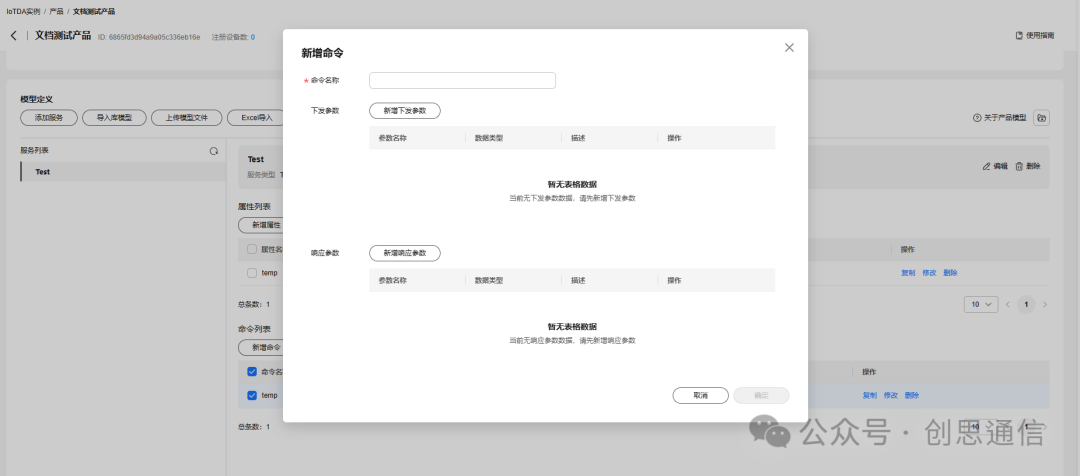This screenshot has width=1080, height=476.
Task: Click the 新增命令 dialog title text
Action: pos(322,53)
